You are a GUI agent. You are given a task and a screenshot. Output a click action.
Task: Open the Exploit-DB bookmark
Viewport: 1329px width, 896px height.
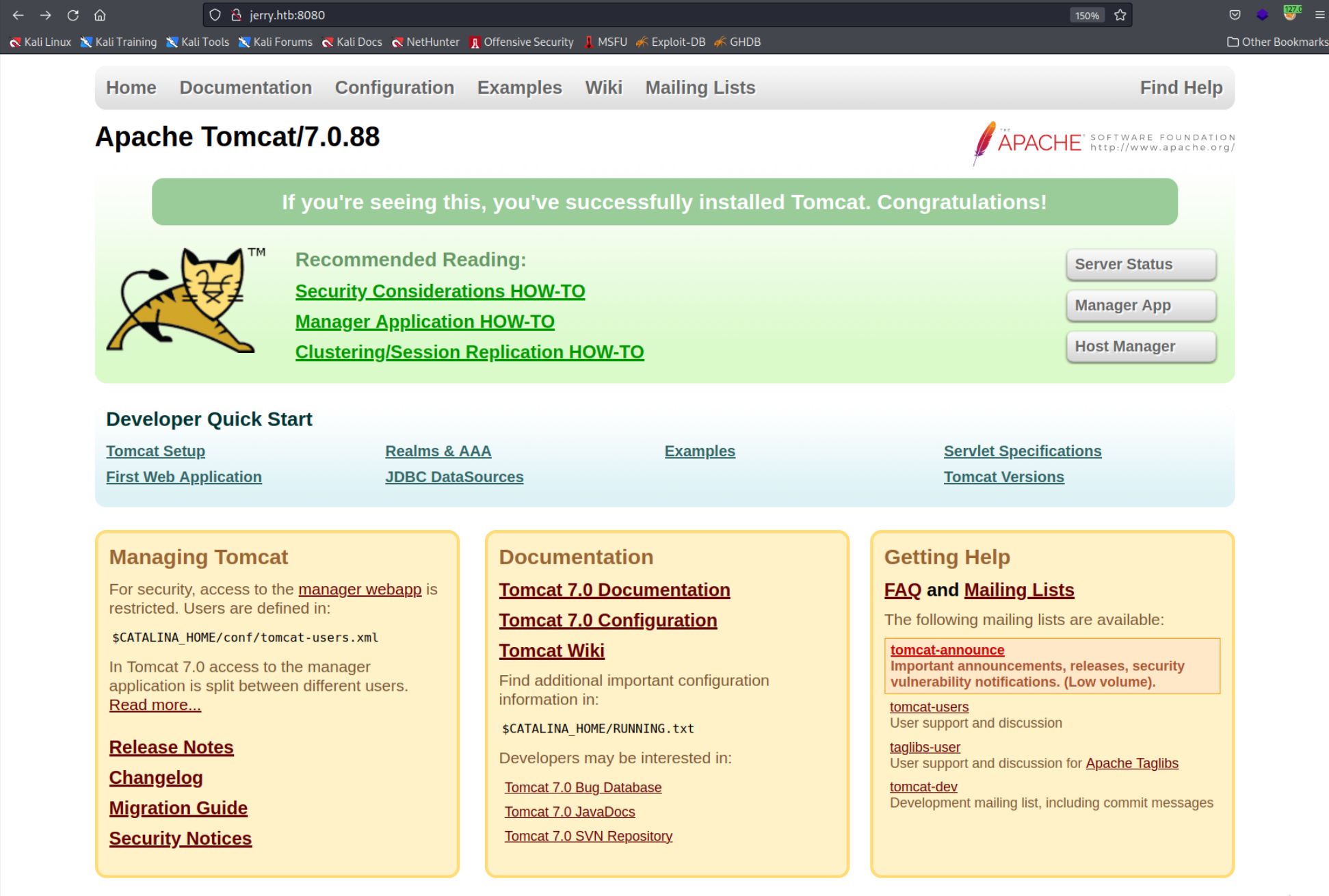tap(671, 42)
